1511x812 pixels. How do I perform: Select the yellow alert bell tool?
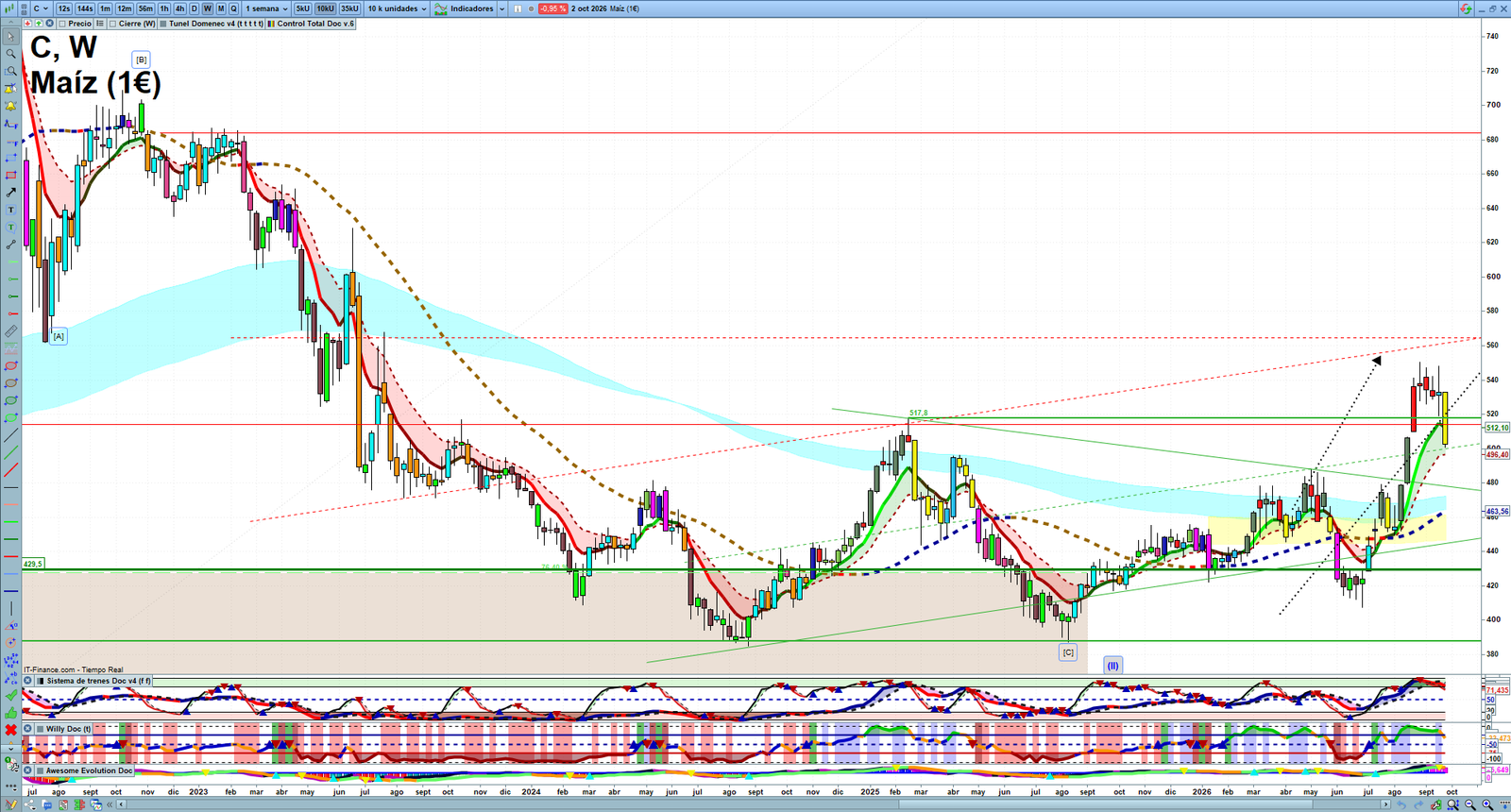tap(11, 106)
